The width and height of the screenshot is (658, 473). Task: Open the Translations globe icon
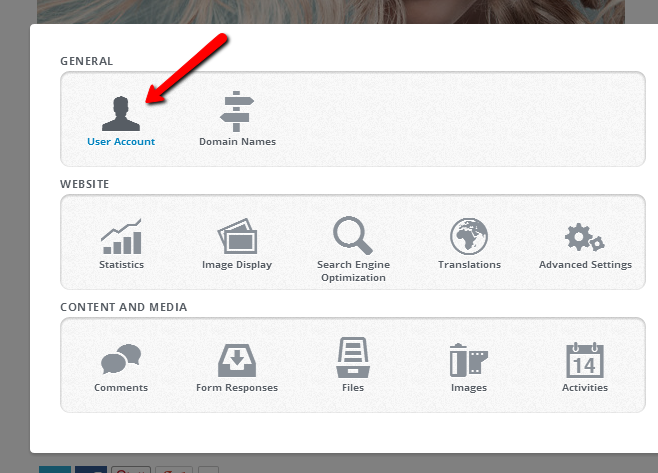point(469,237)
